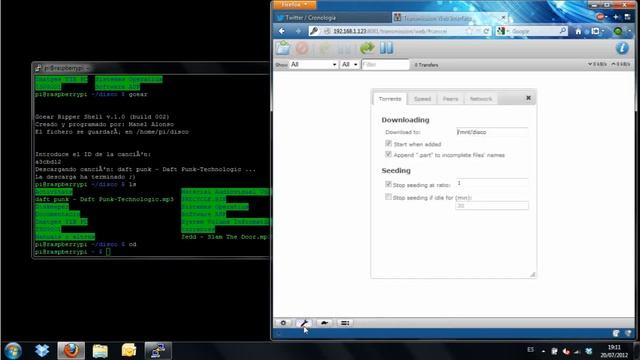Screen dimensions: 640x360
Task: Open new tab with plus button
Action: pos(616,17)
